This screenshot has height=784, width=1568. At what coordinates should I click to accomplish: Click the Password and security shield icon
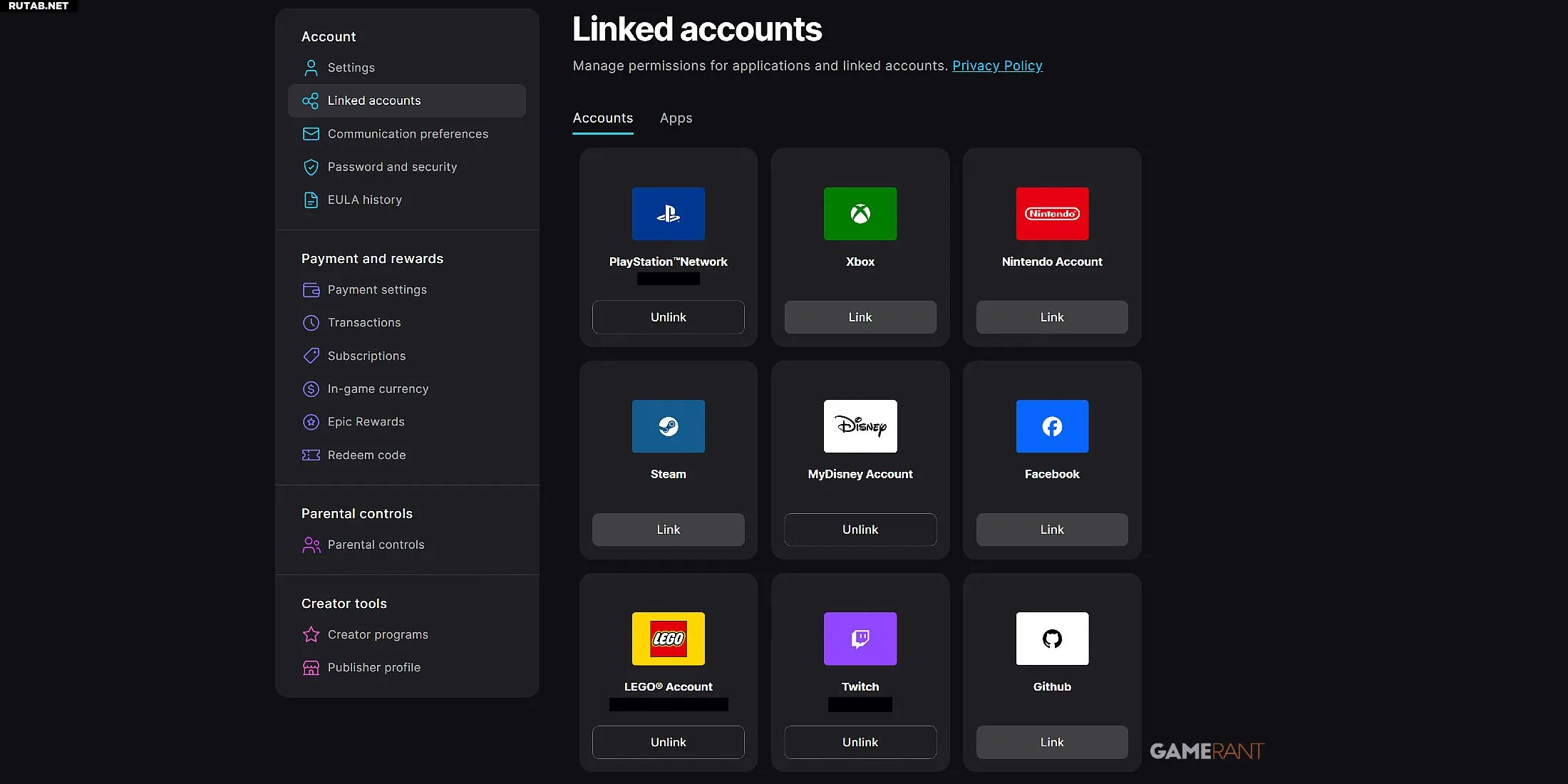tap(311, 167)
